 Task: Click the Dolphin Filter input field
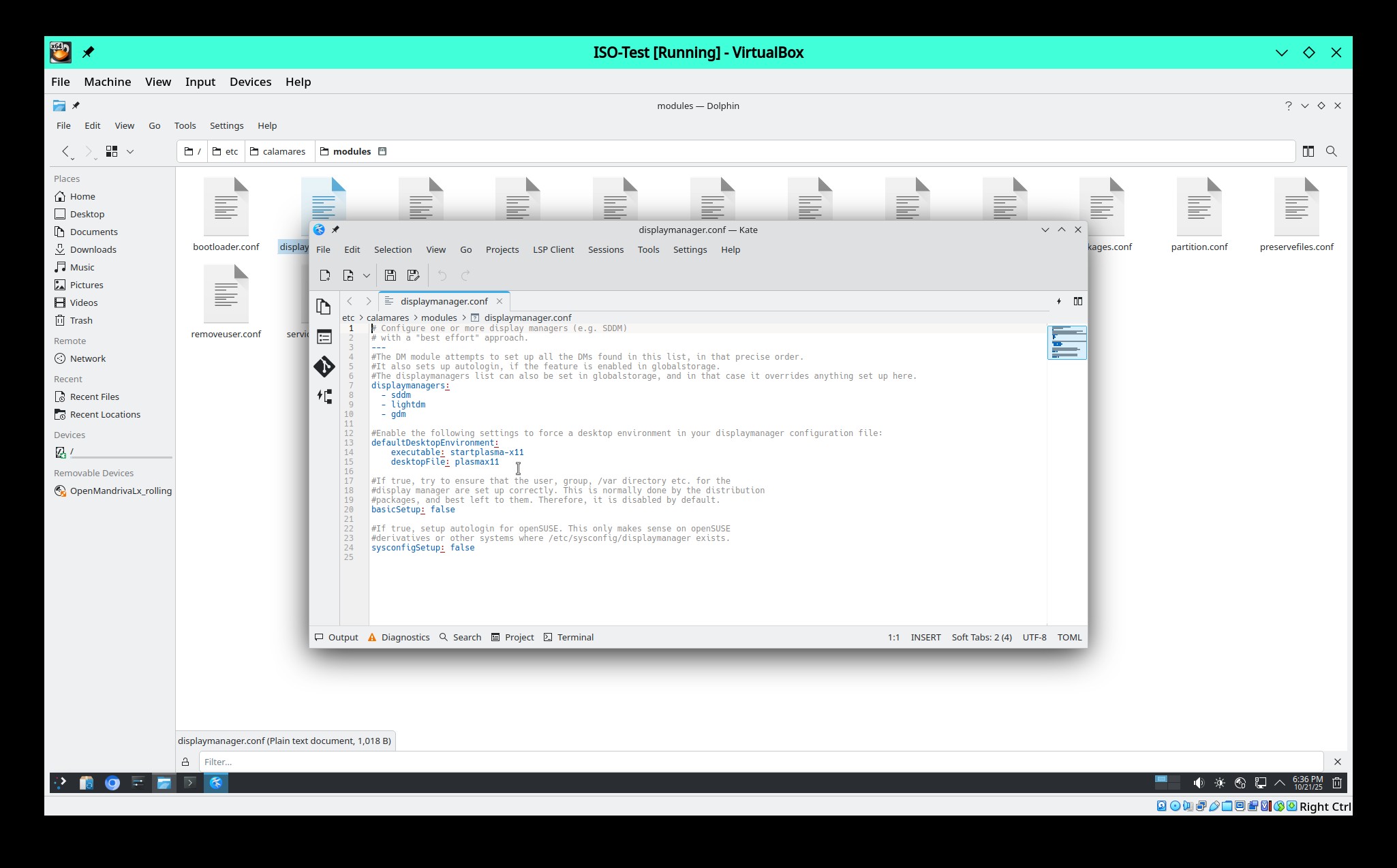click(760, 762)
